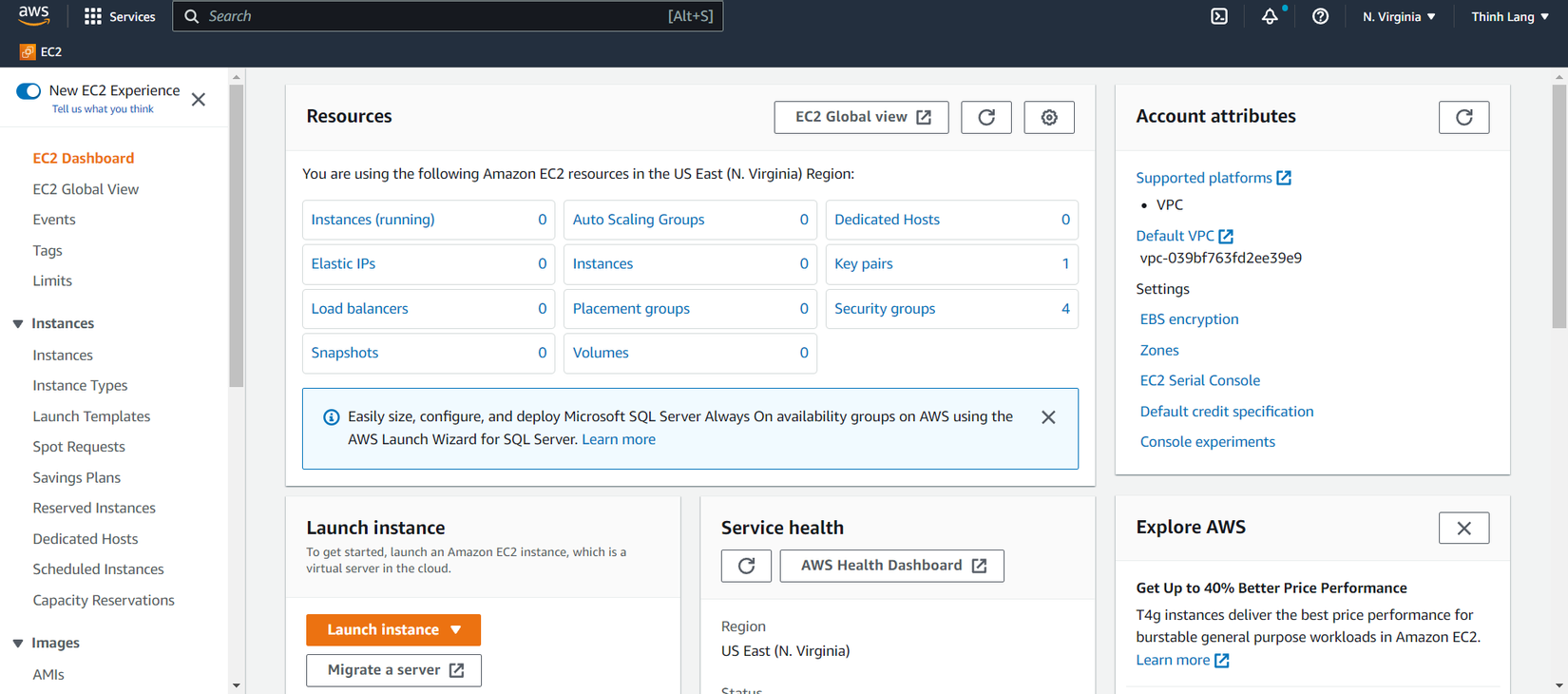Toggle New EC2 Experience switch
1568x694 pixels.
click(x=29, y=91)
